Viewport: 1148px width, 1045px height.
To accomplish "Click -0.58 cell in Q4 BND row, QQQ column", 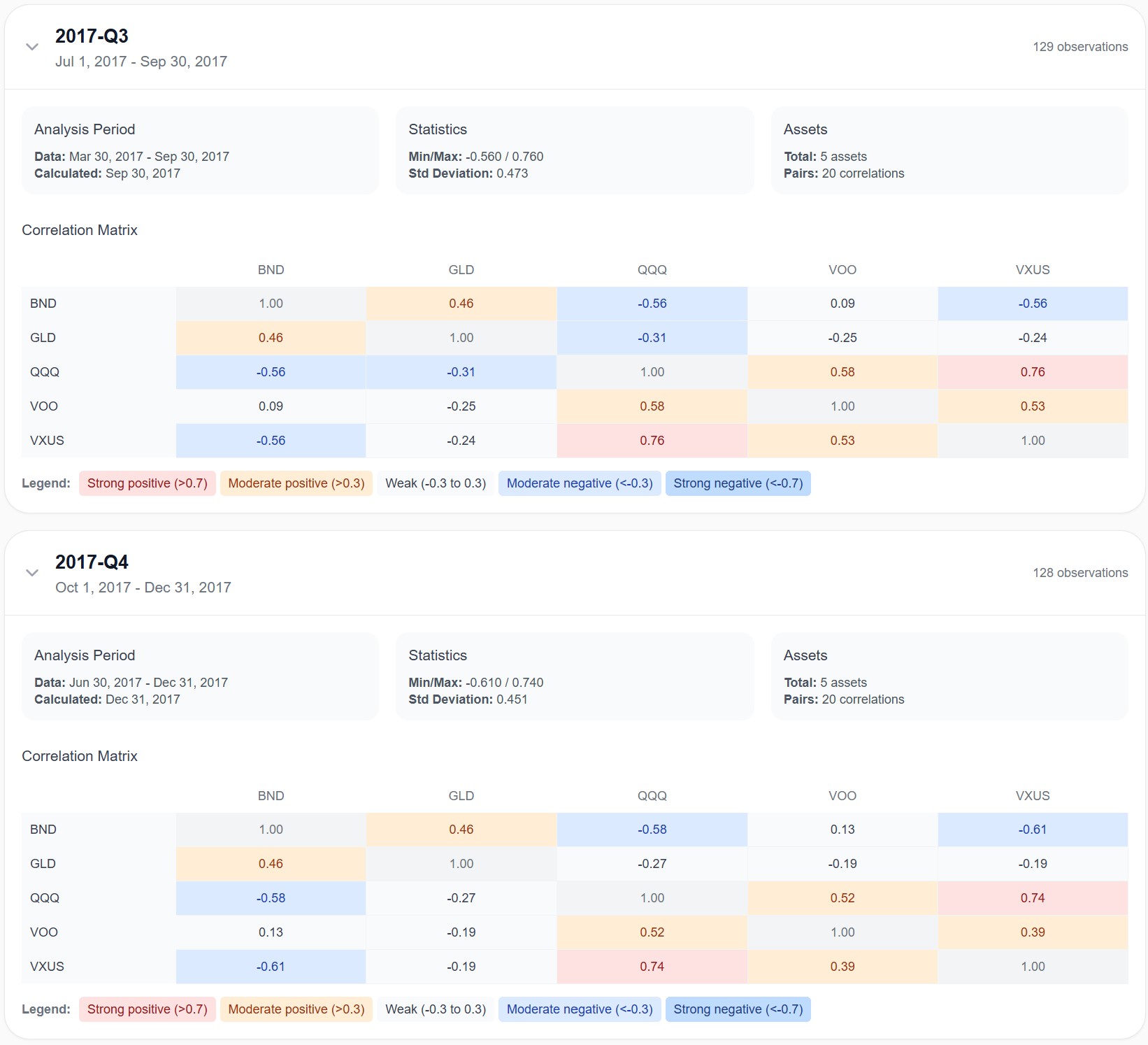I will 652,830.
